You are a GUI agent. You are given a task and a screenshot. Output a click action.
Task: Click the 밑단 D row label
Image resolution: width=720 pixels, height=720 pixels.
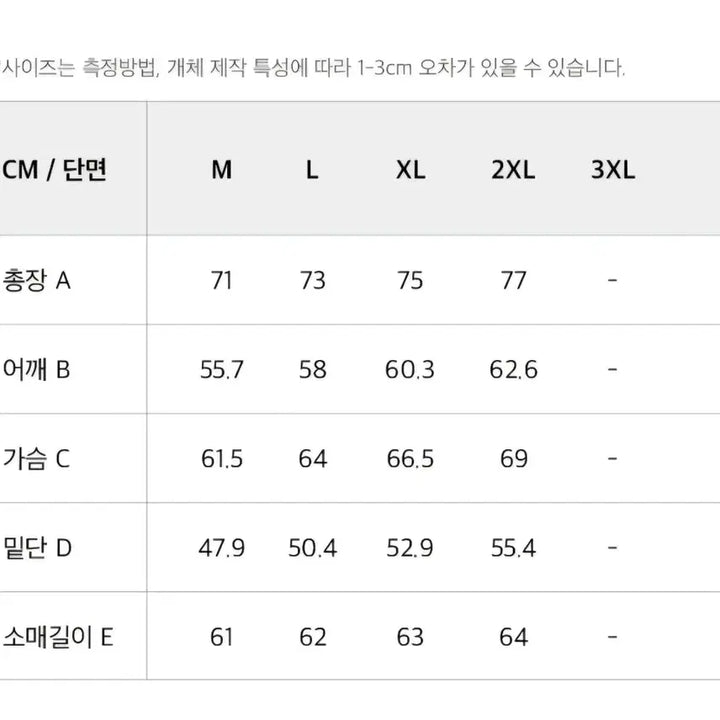point(37,548)
